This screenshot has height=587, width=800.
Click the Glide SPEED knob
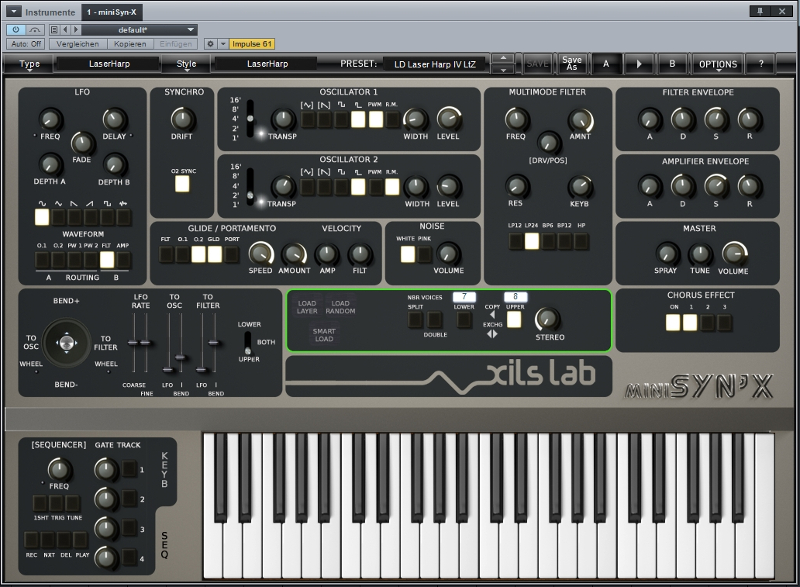click(x=260, y=253)
